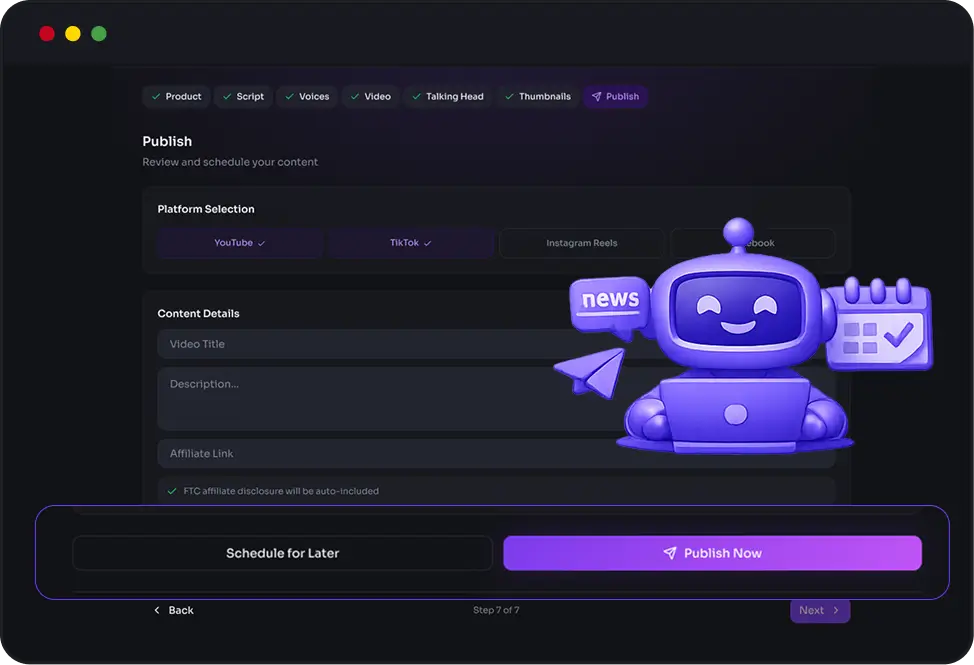Click the FTC affiliate disclosure notice text
Image resolution: width=974 pixels, height=665 pixels.
point(281,491)
